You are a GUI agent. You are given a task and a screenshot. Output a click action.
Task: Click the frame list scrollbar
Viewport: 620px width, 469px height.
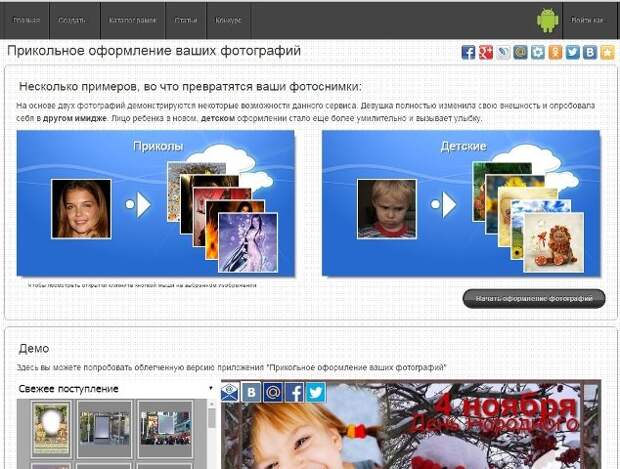click(x=212, y=430)
